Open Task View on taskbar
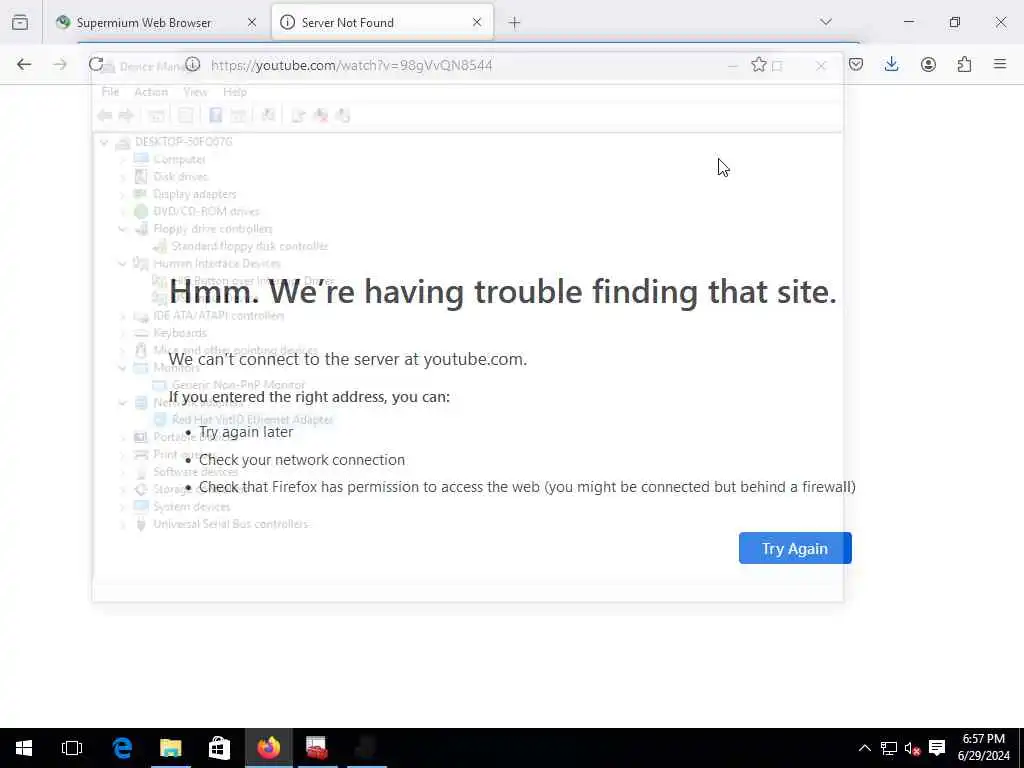 click(x=72, y=748)
